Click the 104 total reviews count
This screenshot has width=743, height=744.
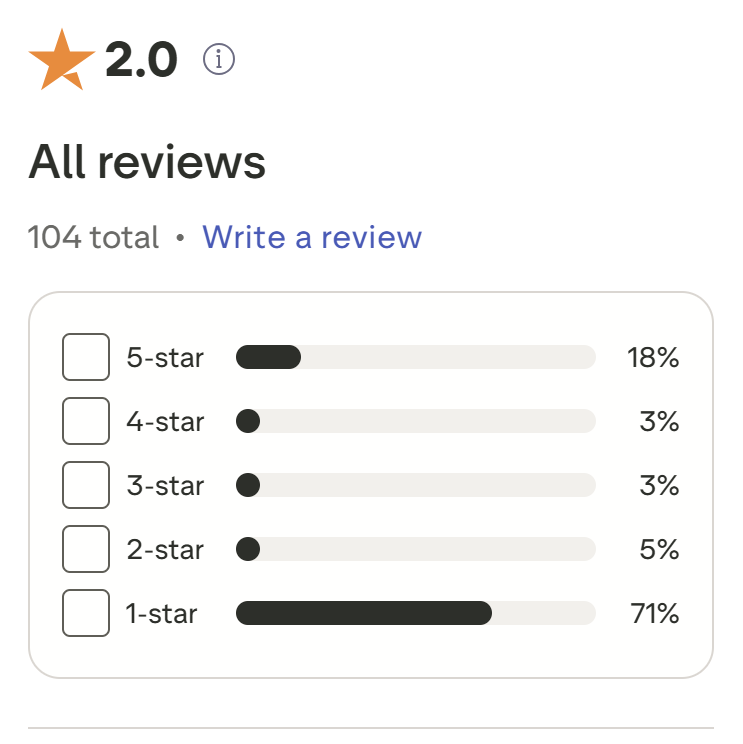tap(93, 237)
